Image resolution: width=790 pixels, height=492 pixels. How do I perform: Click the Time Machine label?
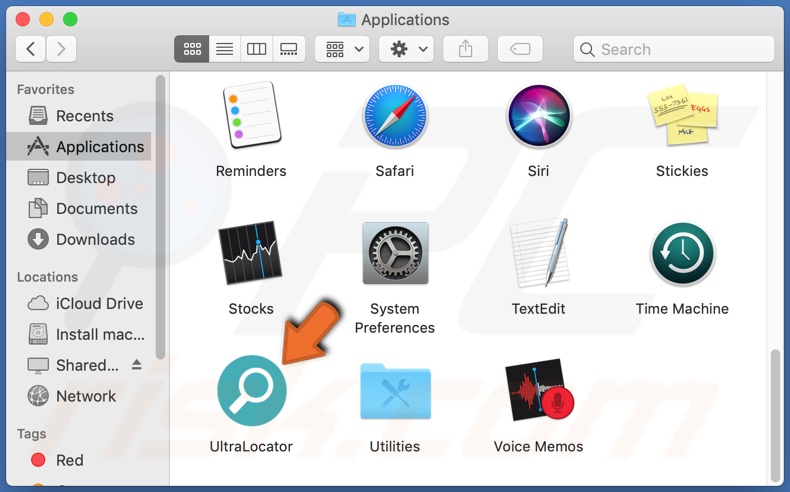682,309
